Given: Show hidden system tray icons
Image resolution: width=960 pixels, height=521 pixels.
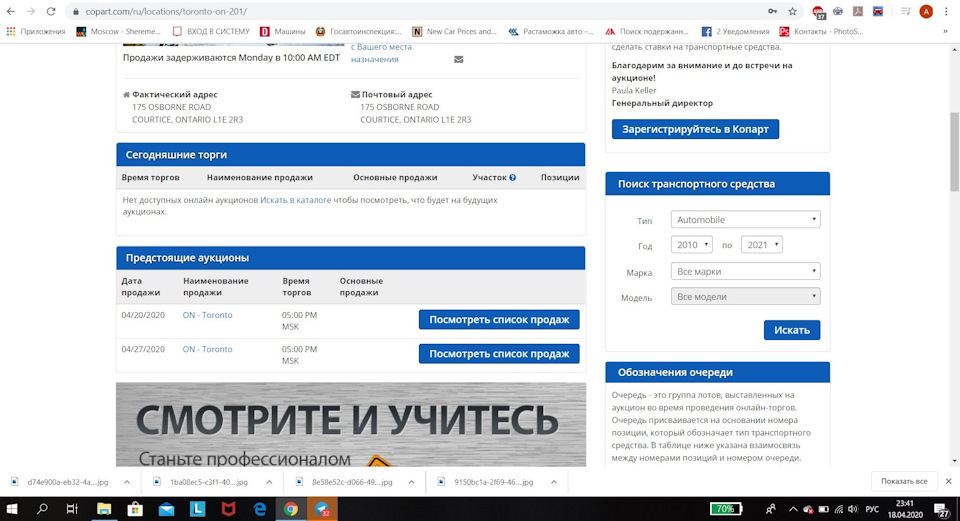Looking at the screenshot, I should point(793,509).
